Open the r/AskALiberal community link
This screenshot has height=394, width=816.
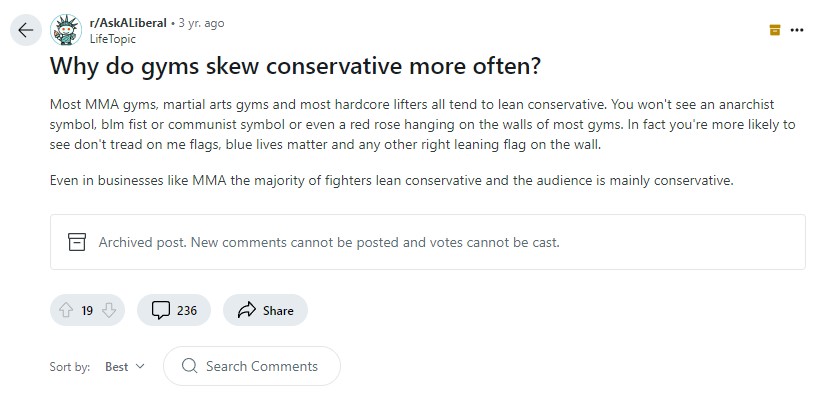[x=128, y=23]
